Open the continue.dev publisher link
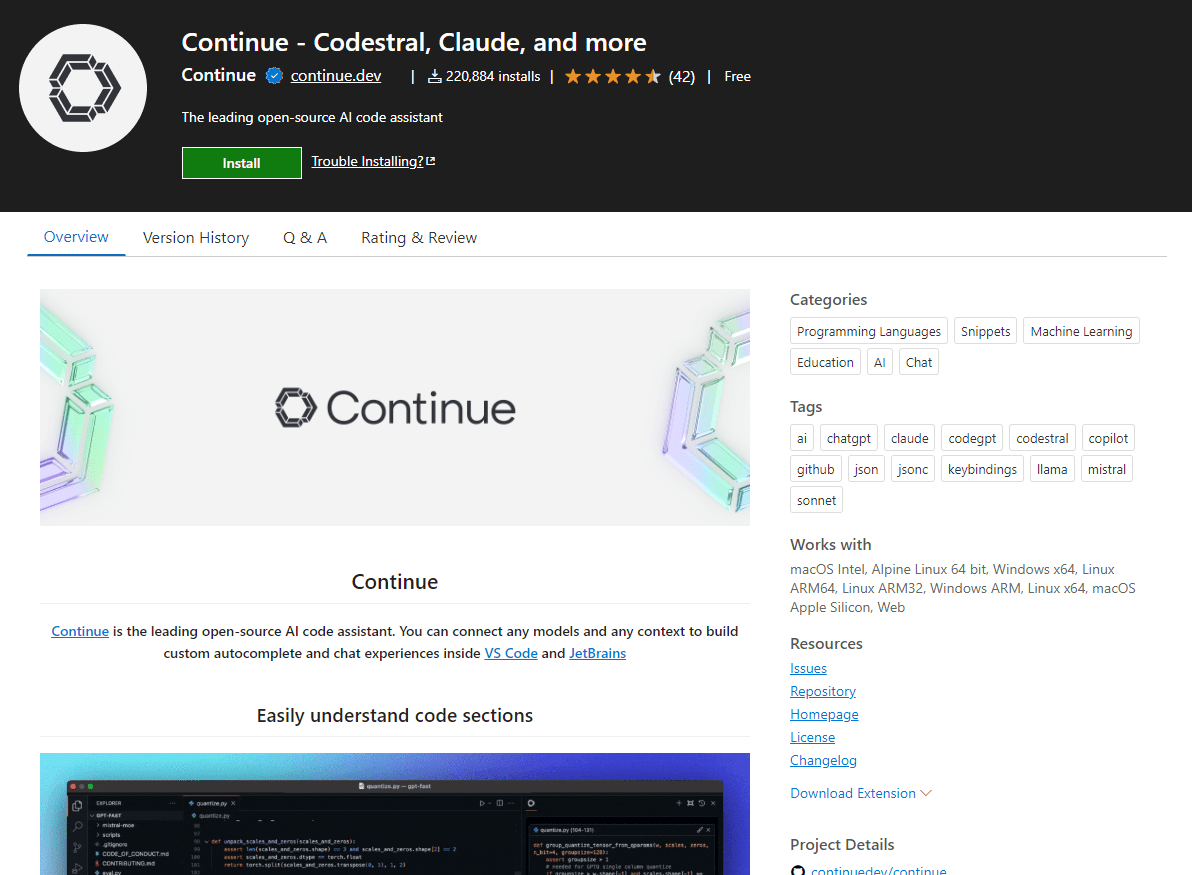 (x=336, y=76)
